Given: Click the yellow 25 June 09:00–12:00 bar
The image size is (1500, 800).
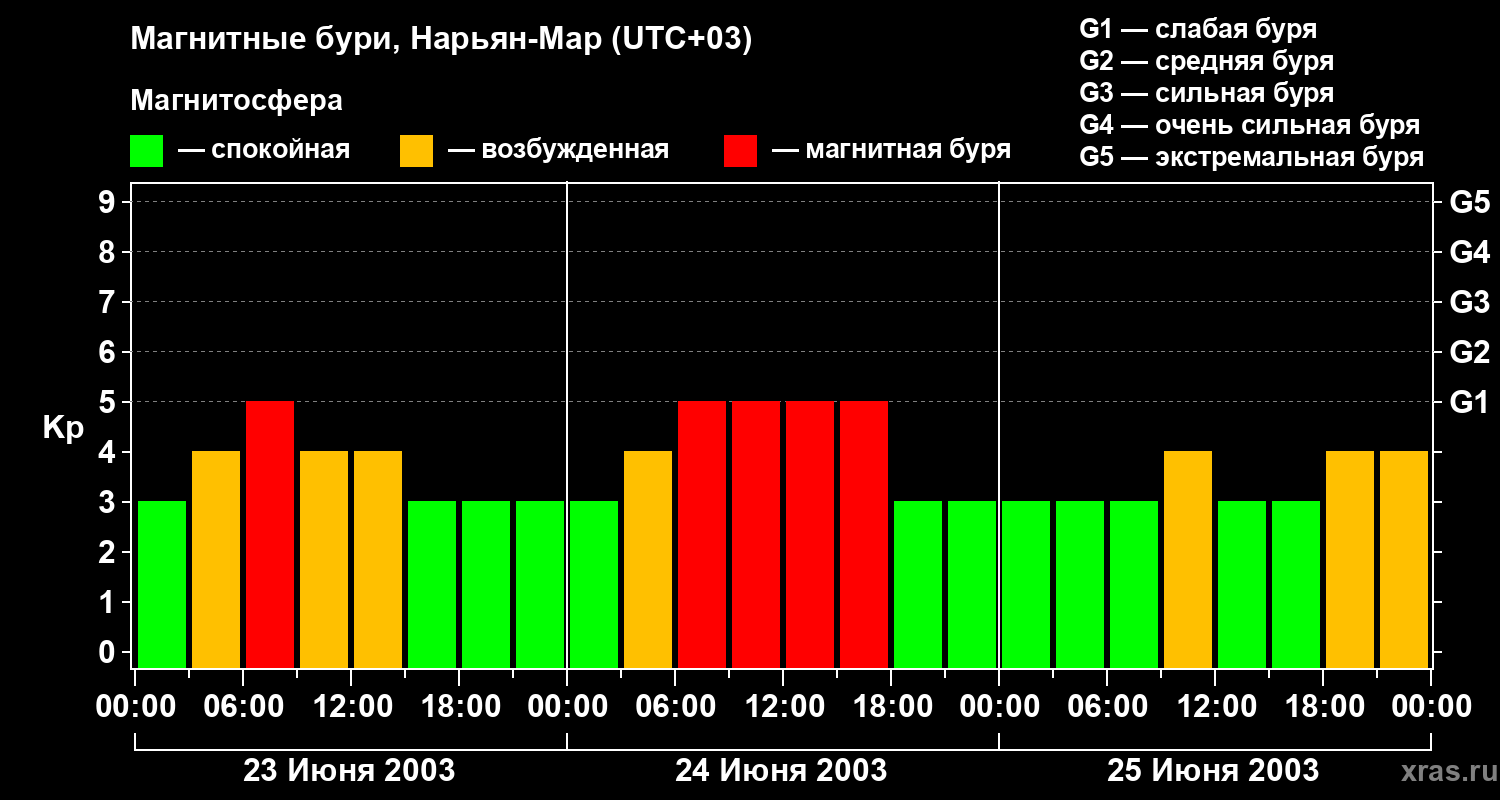Looking at the screenshot, I should click(1188, 559).
